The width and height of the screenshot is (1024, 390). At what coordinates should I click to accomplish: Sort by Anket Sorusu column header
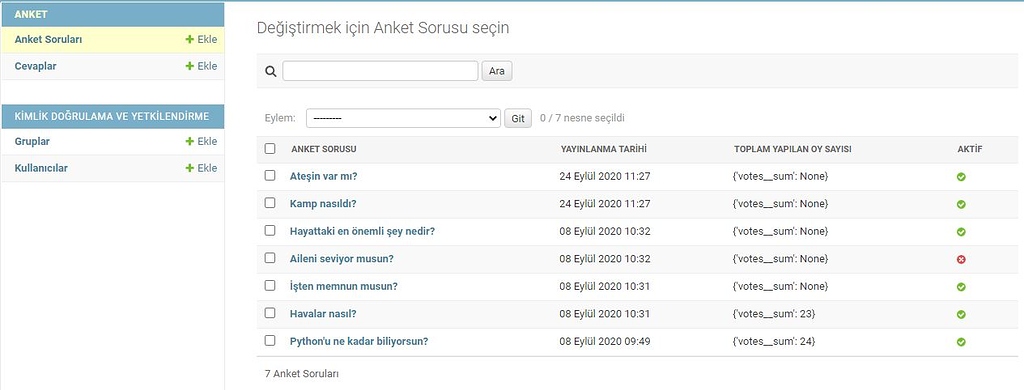(x=324, y=149)
